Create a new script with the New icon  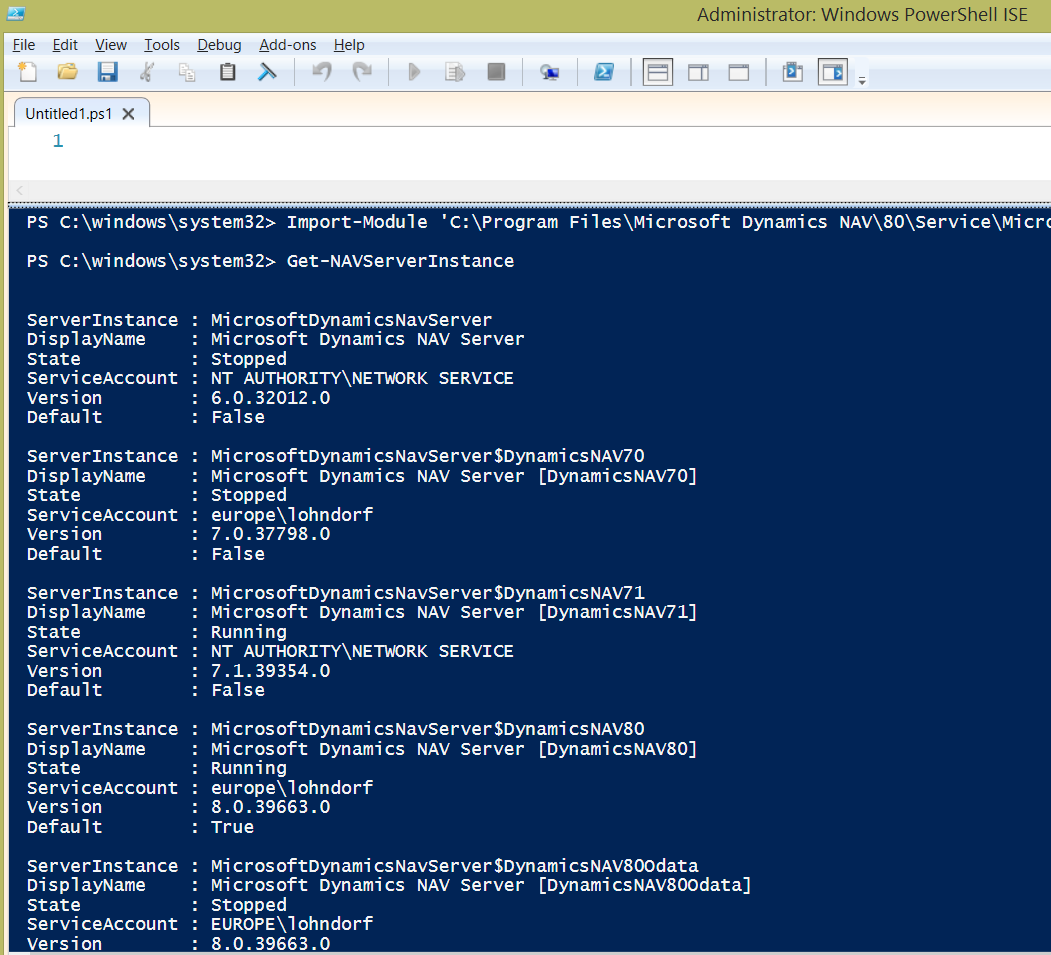coord(27,71)
